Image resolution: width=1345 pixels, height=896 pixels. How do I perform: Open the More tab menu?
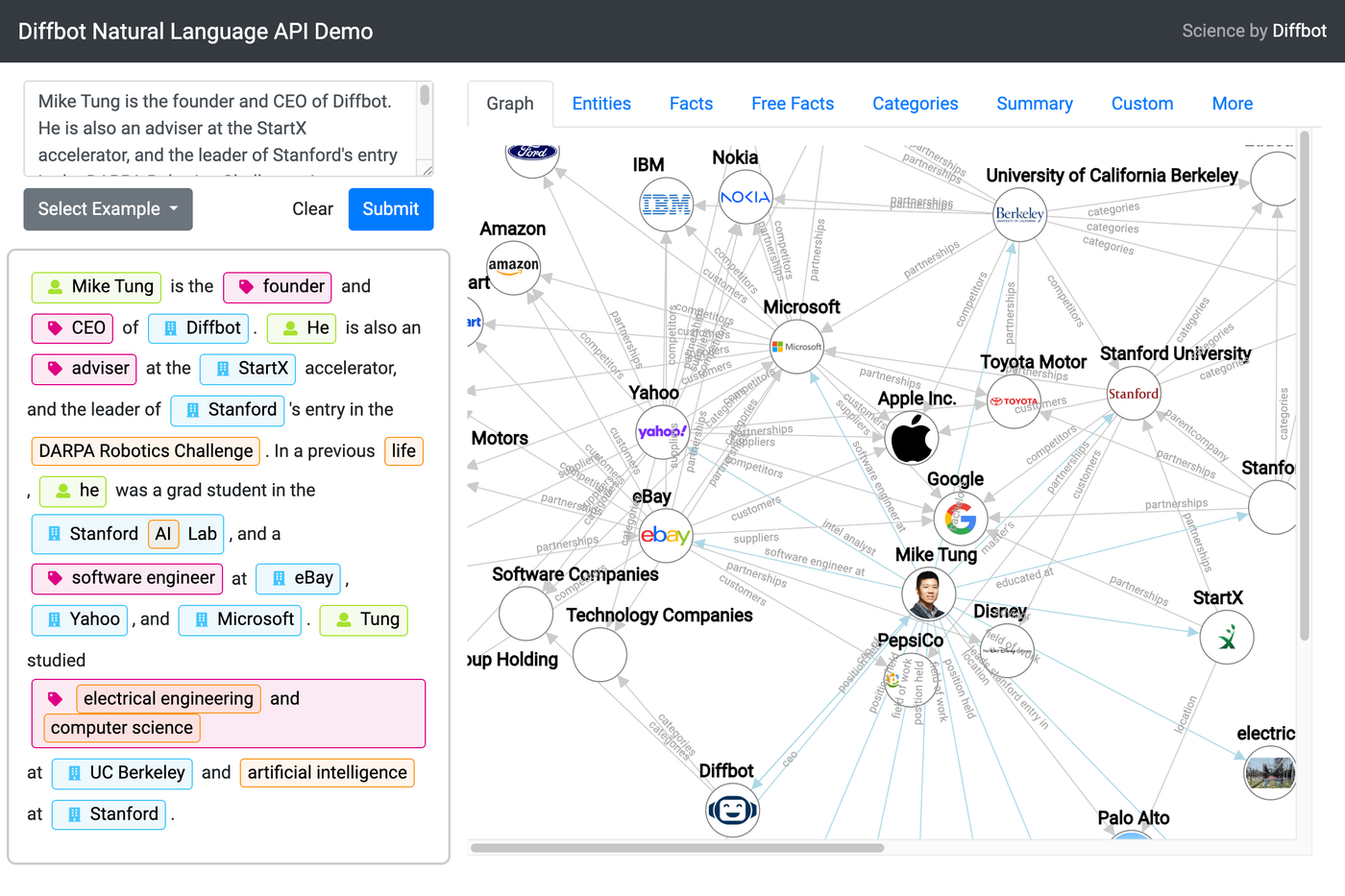point(1233,104)
